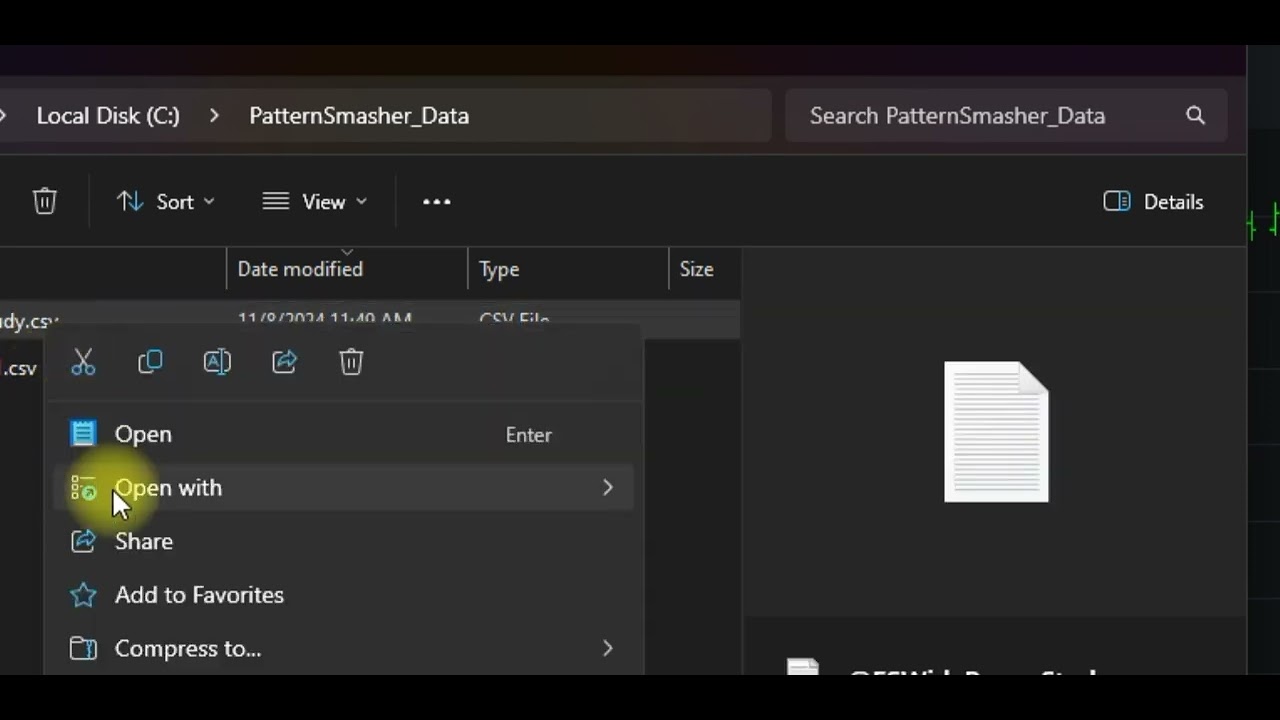Click the Copy icon in context menu
Image resolution: width=1280 pixels, height=720 pixels.
point(150,362)
